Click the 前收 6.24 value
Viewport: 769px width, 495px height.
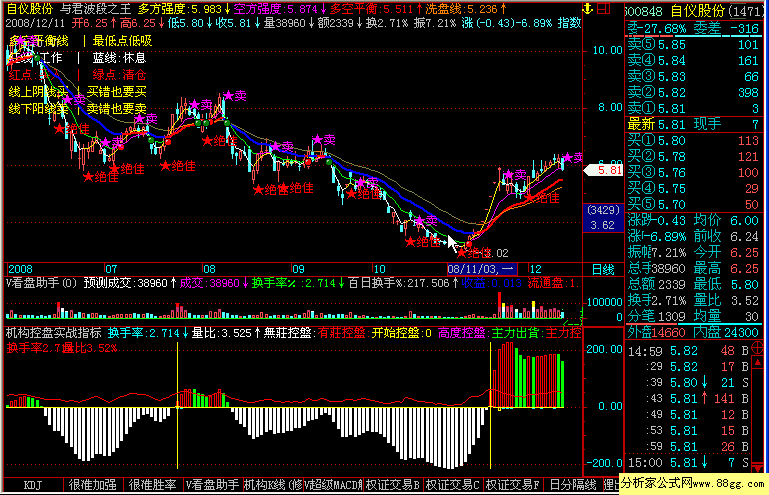(x=726, y=236)
